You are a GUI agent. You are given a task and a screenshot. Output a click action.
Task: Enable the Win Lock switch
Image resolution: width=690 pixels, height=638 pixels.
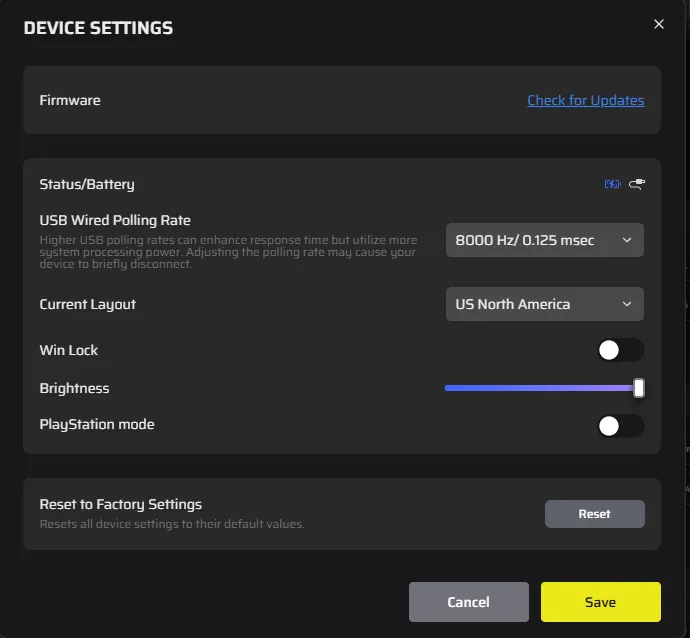coord(621,350)
